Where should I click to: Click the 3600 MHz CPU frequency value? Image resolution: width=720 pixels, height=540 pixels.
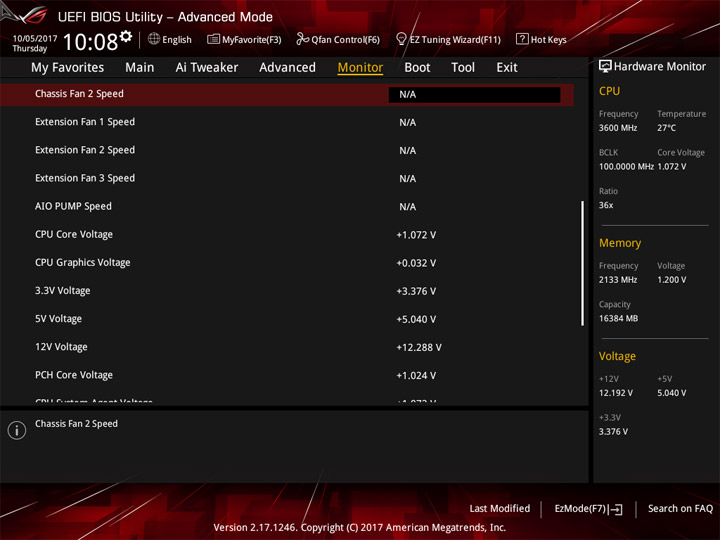(618, 128)
